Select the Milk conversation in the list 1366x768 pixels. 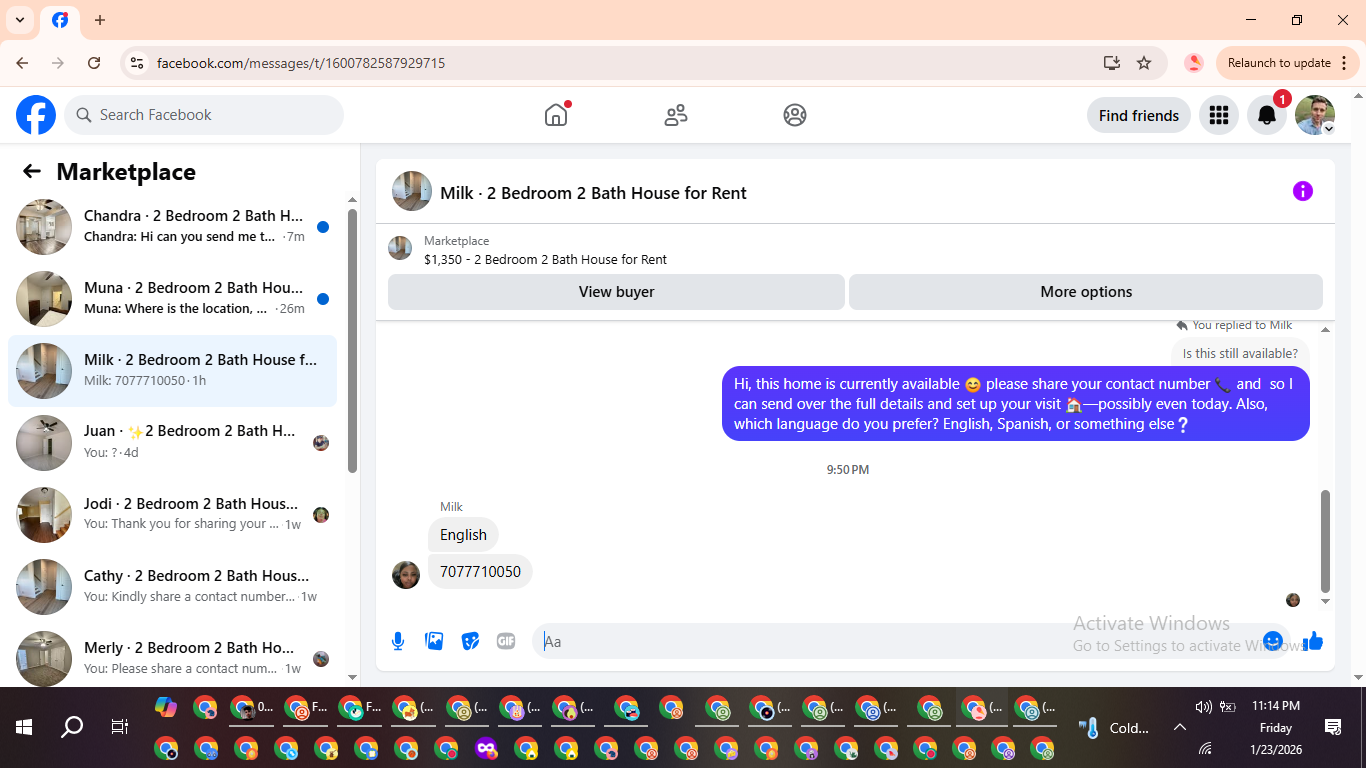(x=173, y=371)
